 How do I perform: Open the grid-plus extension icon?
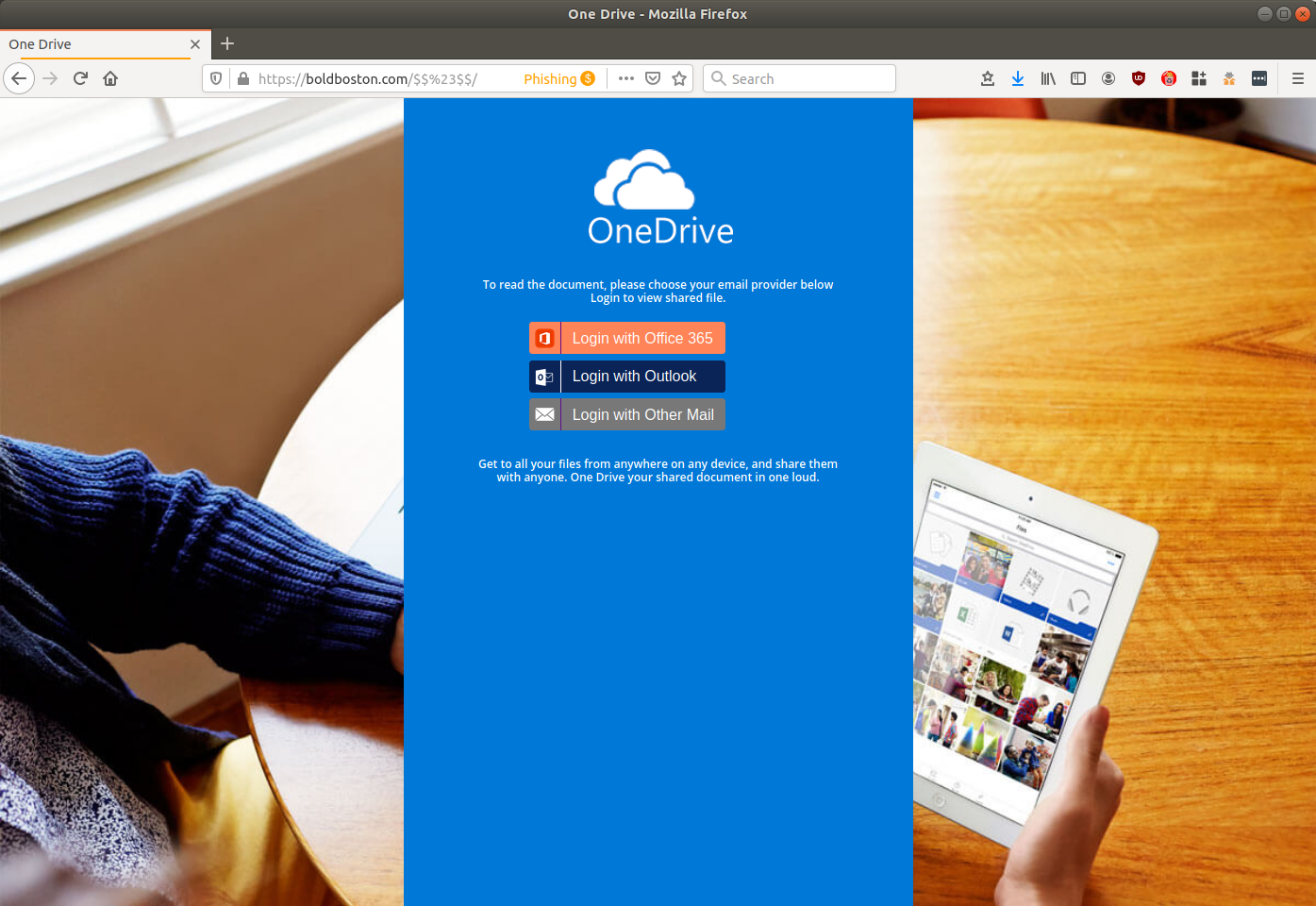pos(1199,78)
